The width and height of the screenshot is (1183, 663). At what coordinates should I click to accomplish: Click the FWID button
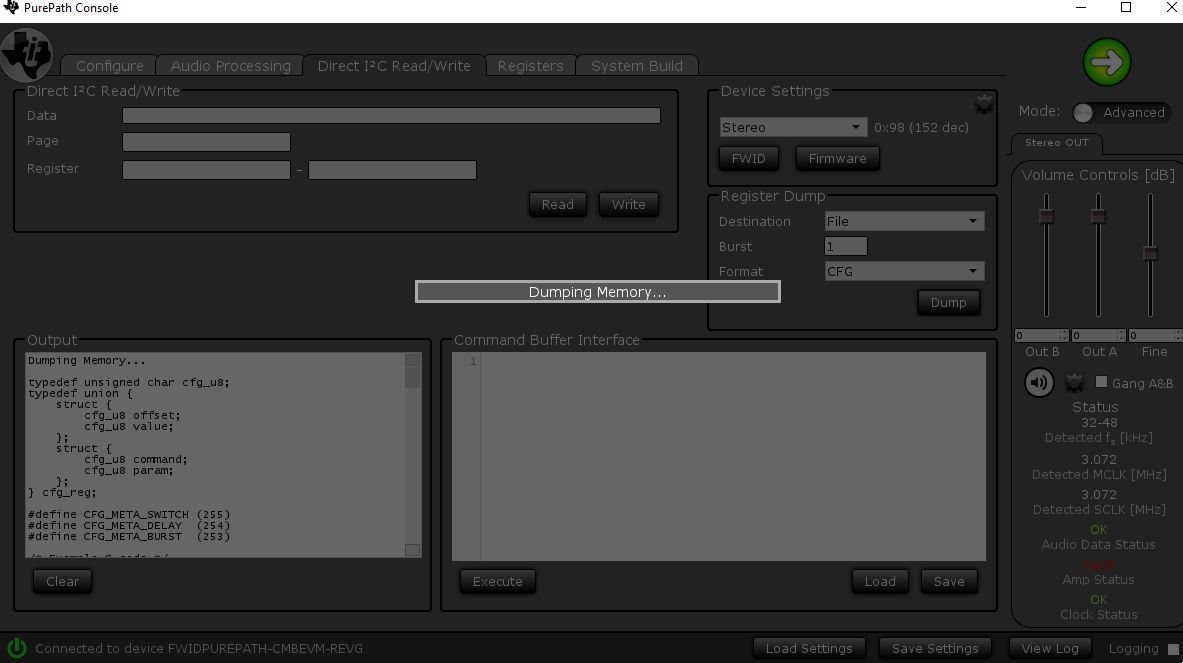pos(748,158)
